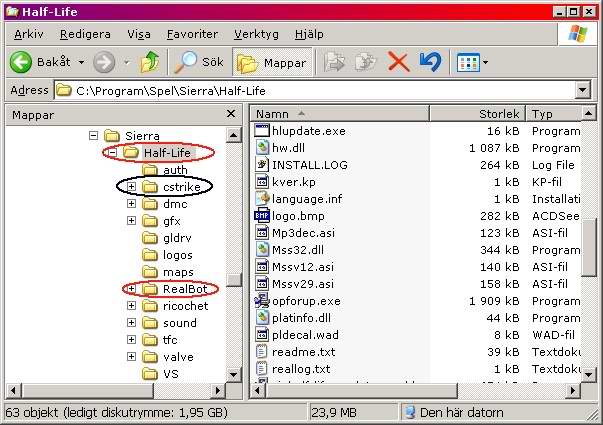Sort files by Storlek column header

tap(477, 114)
